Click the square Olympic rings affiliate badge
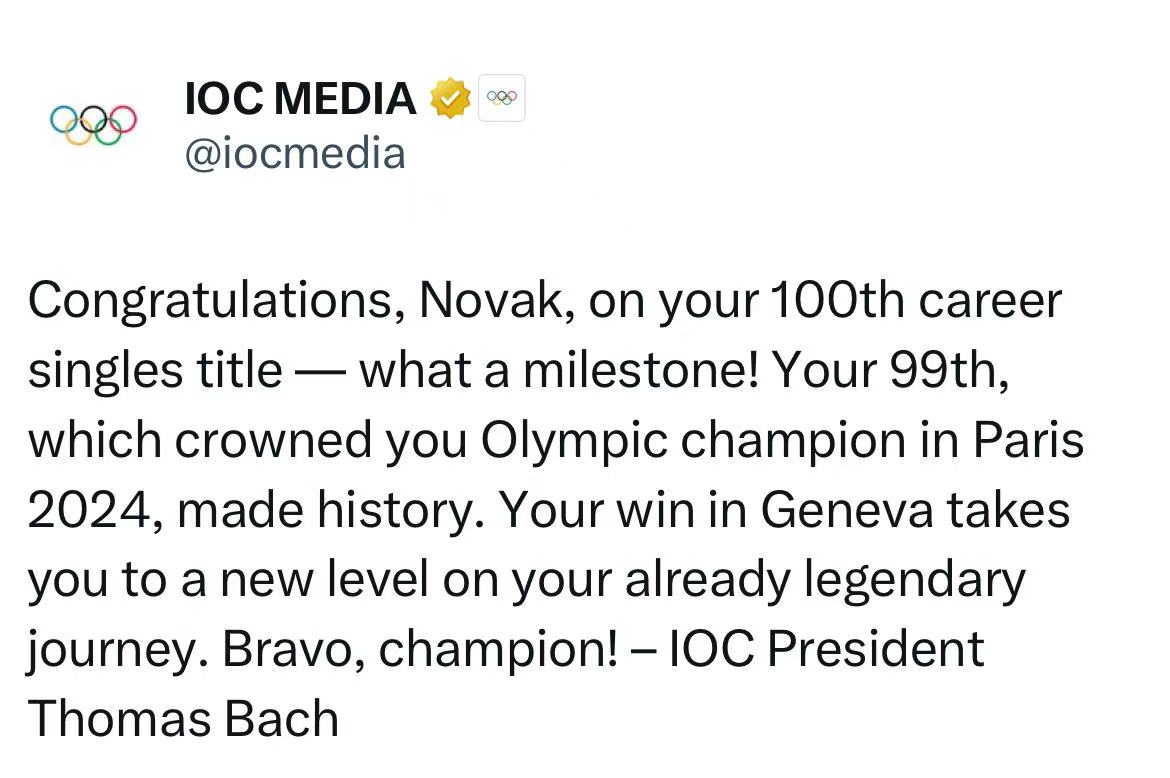Screen dimensions: 1170x778 (501, 97)
